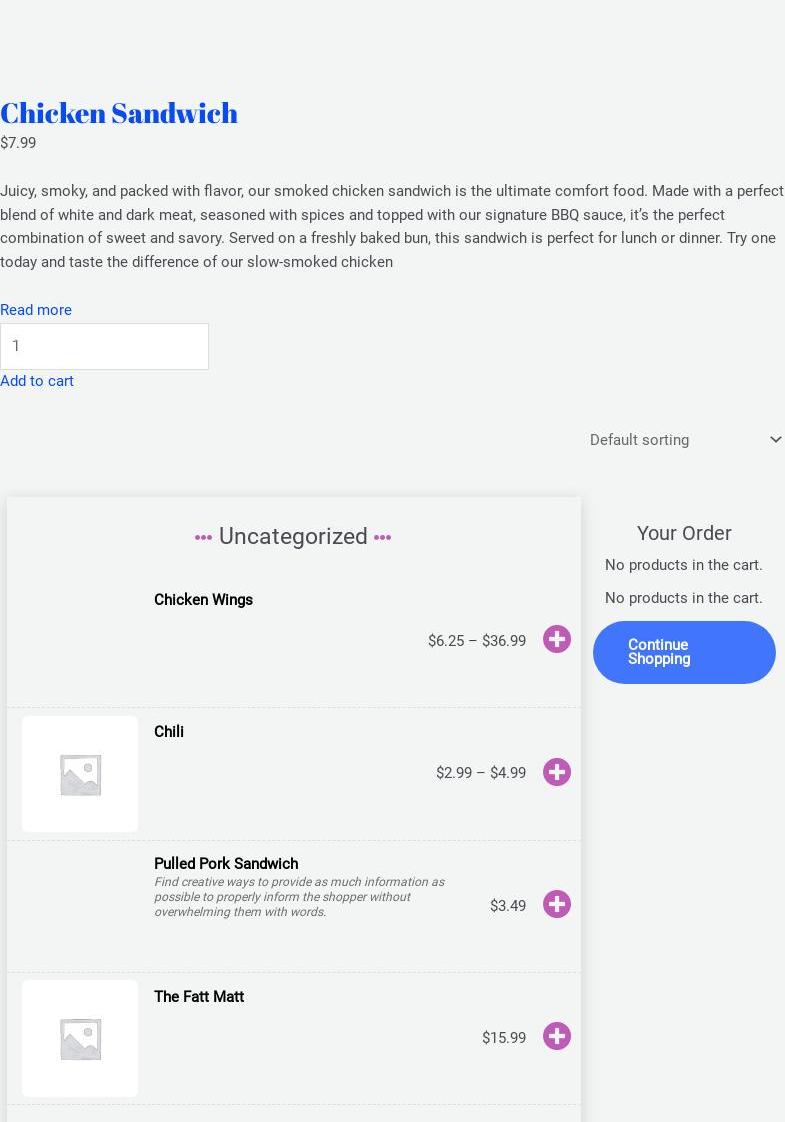The width and height of the screenshot is (785, 1122).
Task: Click The Fatt Matt placeholder image
Action: click(80, 1038)
